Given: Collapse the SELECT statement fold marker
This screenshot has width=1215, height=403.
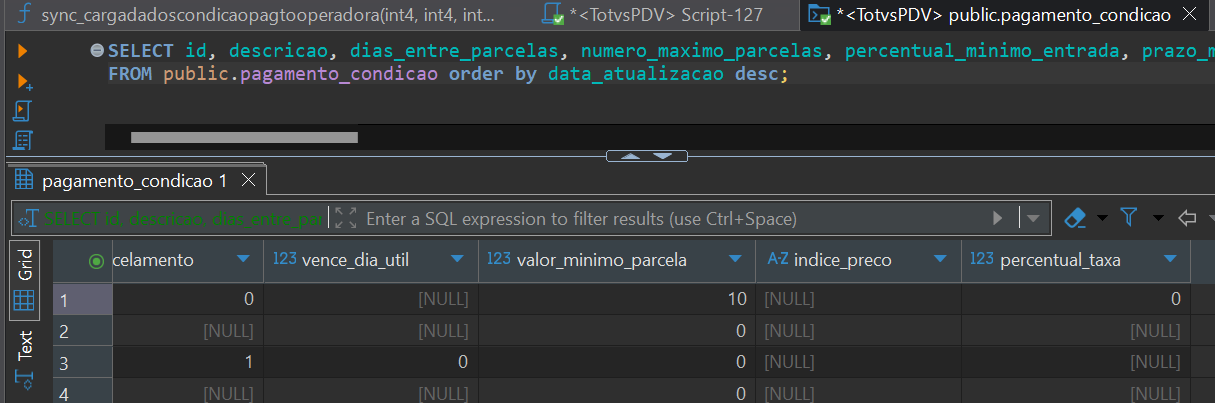Looking at the screenshot, I should tap(97, 50).
